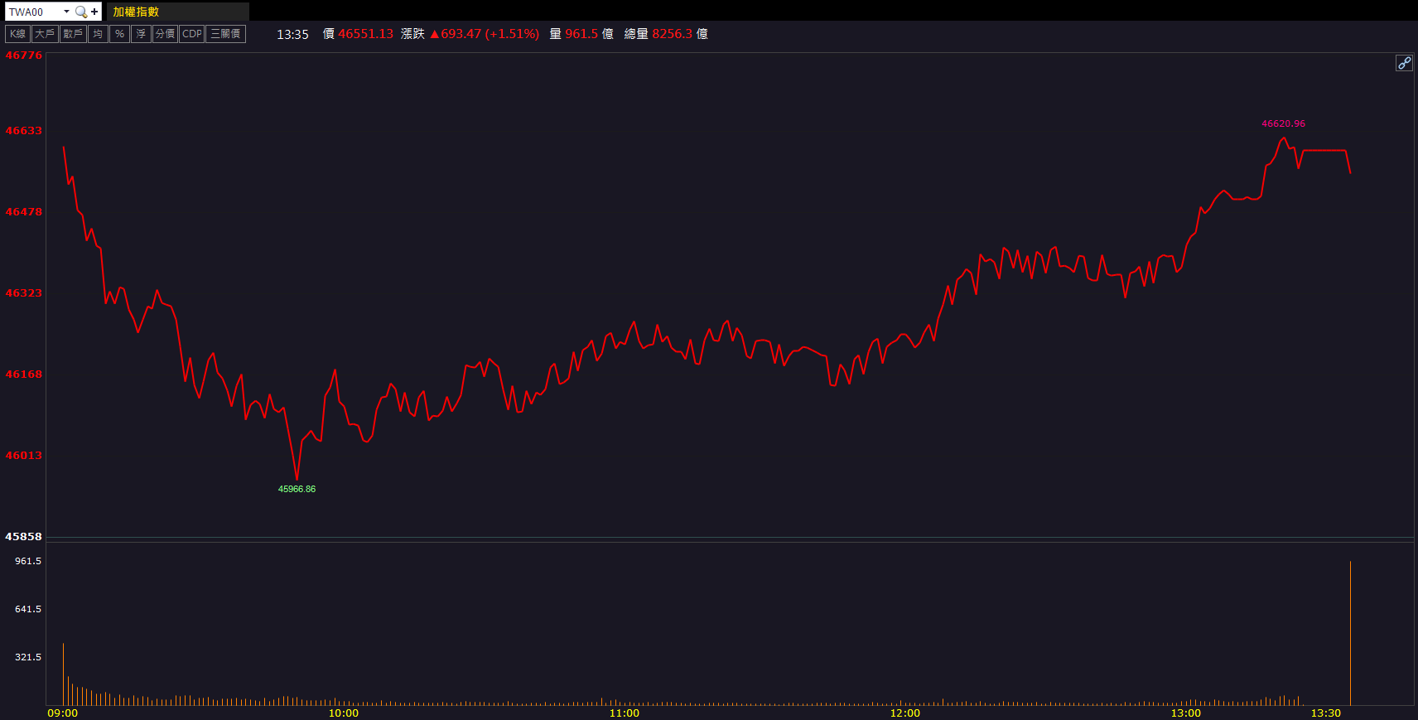
Task: Click the volume value 961.5
Action: coord(582,34)
